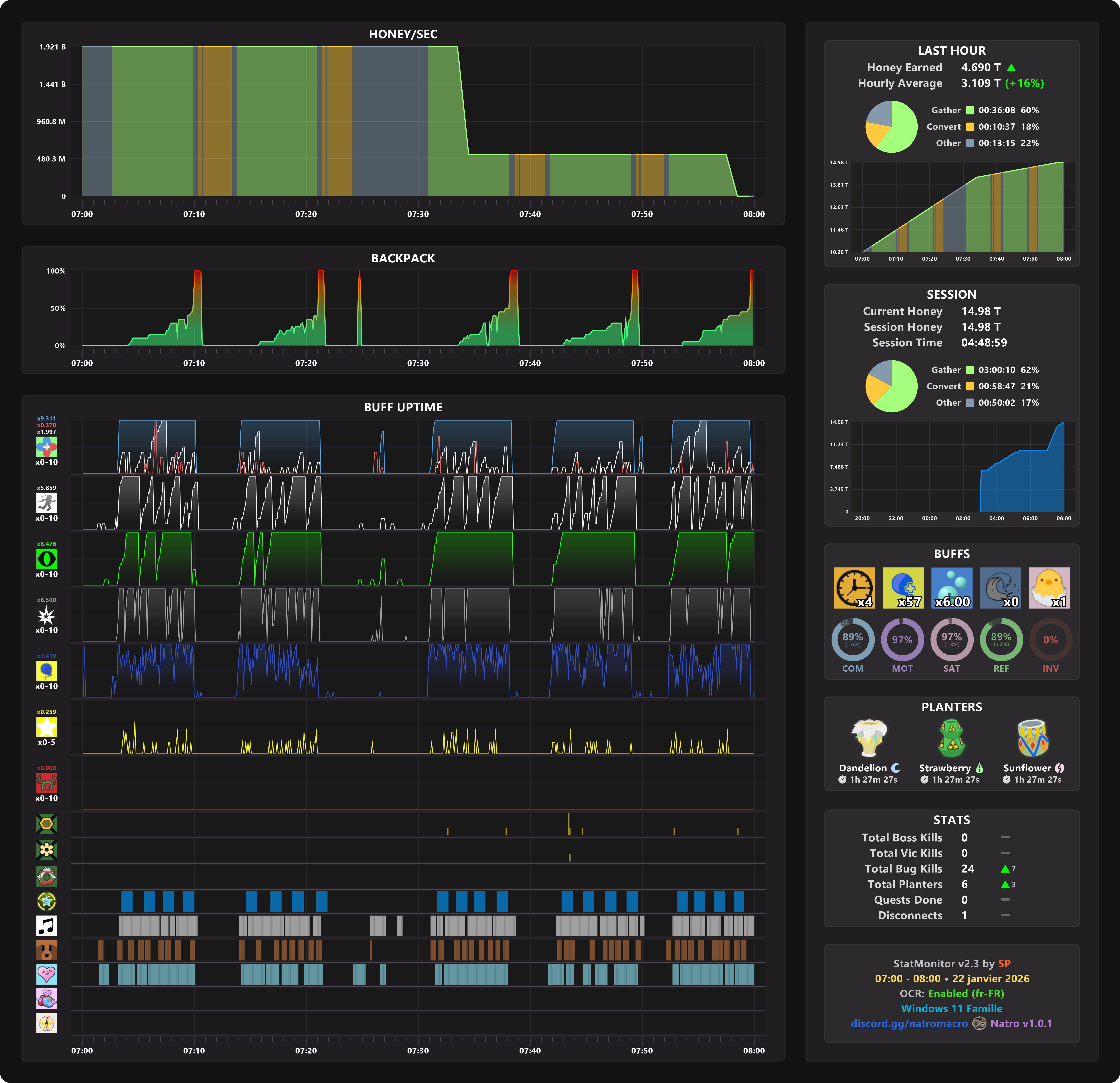Click the baby chick buff icon x1
Image resolution: width=1120 pixels, height=1083 pixels.
1049,587
